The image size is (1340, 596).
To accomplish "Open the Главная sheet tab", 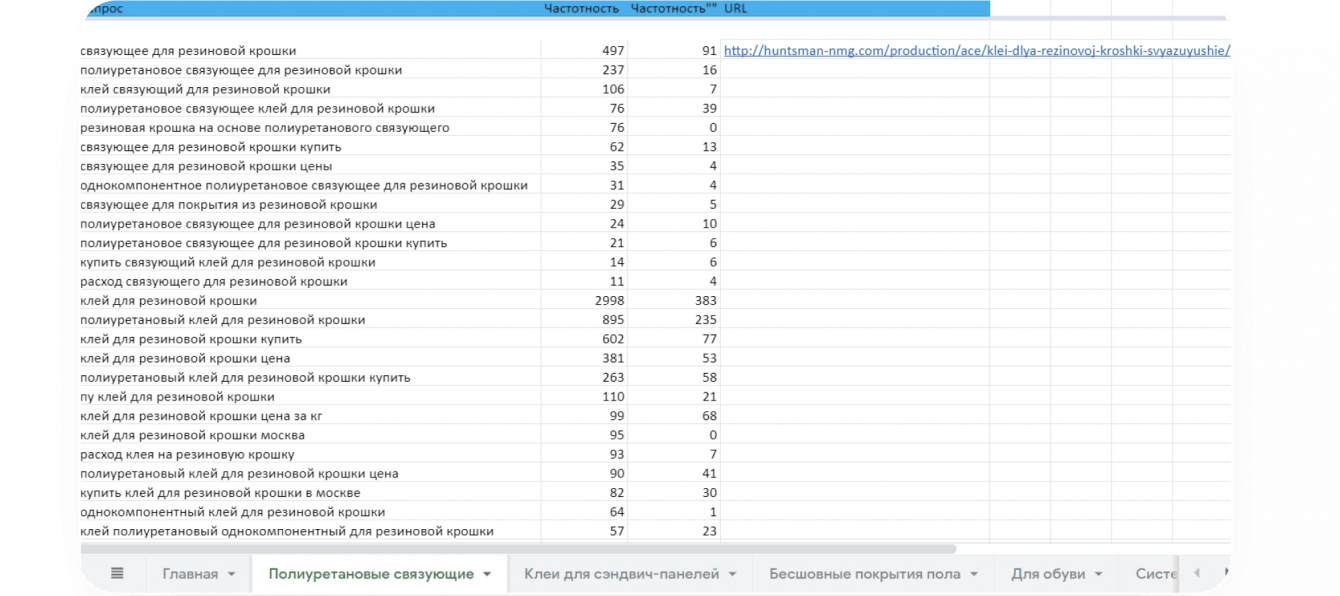I will [x=190, y=574].
